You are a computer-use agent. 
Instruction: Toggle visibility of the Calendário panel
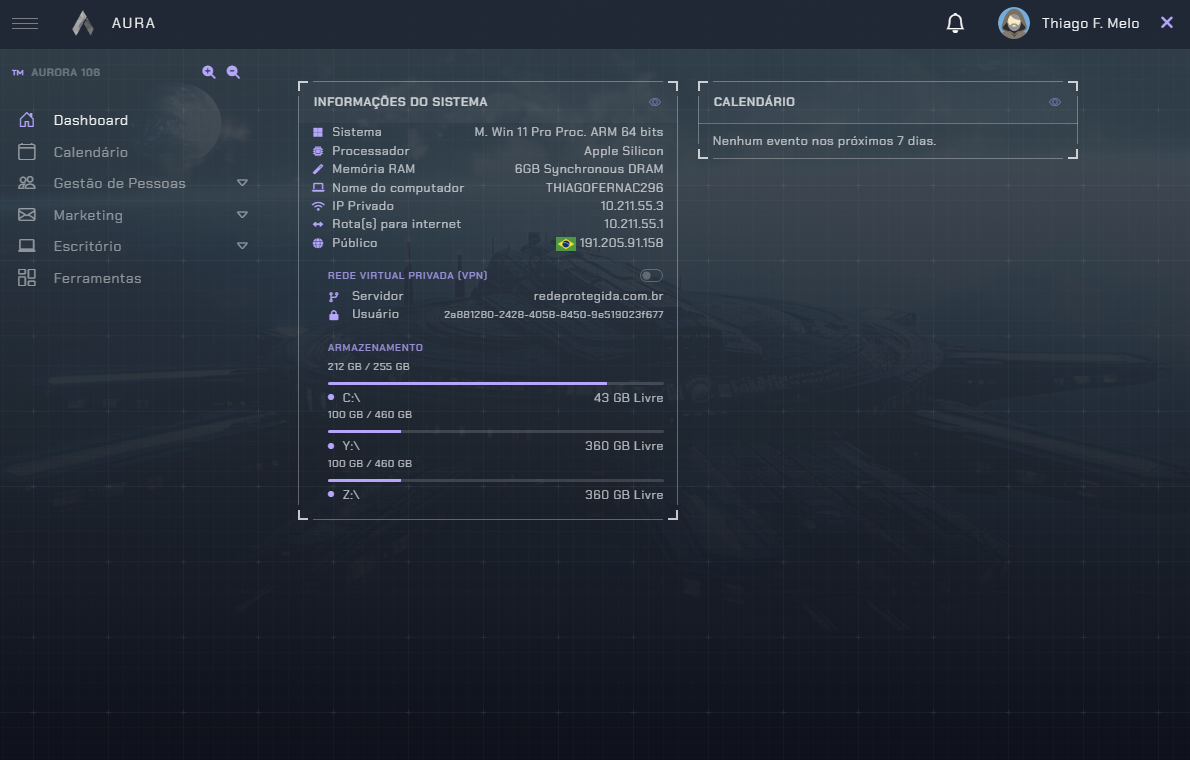(x=1055, y=102)
